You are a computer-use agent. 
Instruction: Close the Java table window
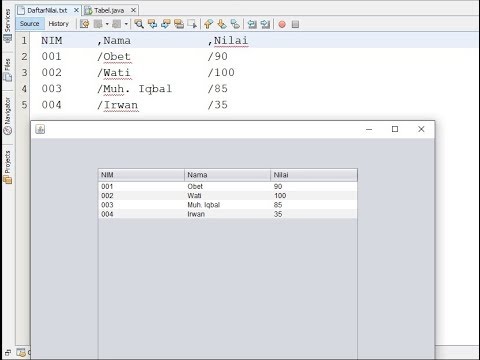pyautogui.click(x=421, y=129)
